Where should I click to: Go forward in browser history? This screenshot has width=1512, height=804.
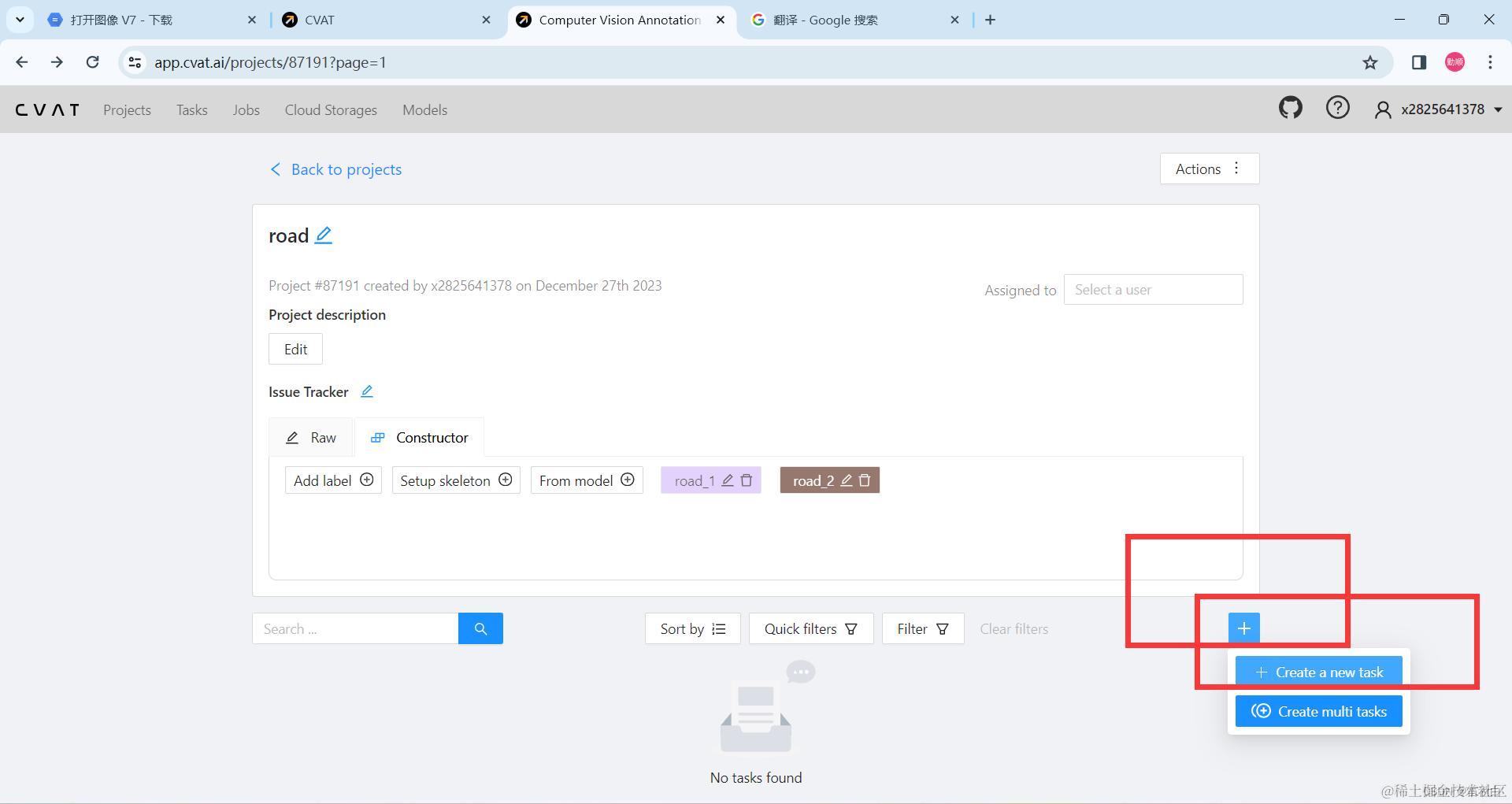[57, 62]
